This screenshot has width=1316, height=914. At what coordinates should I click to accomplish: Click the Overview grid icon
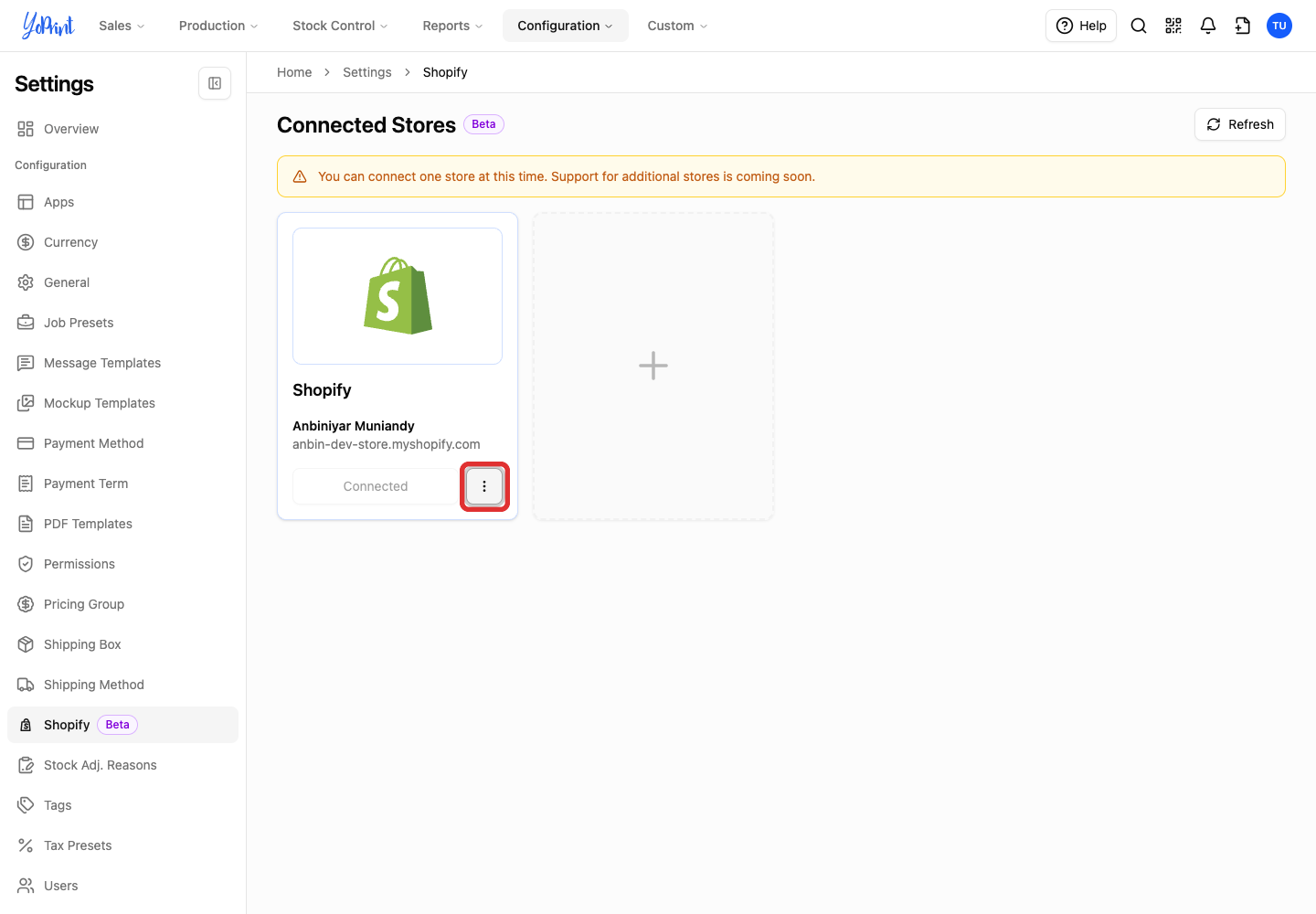26,129
